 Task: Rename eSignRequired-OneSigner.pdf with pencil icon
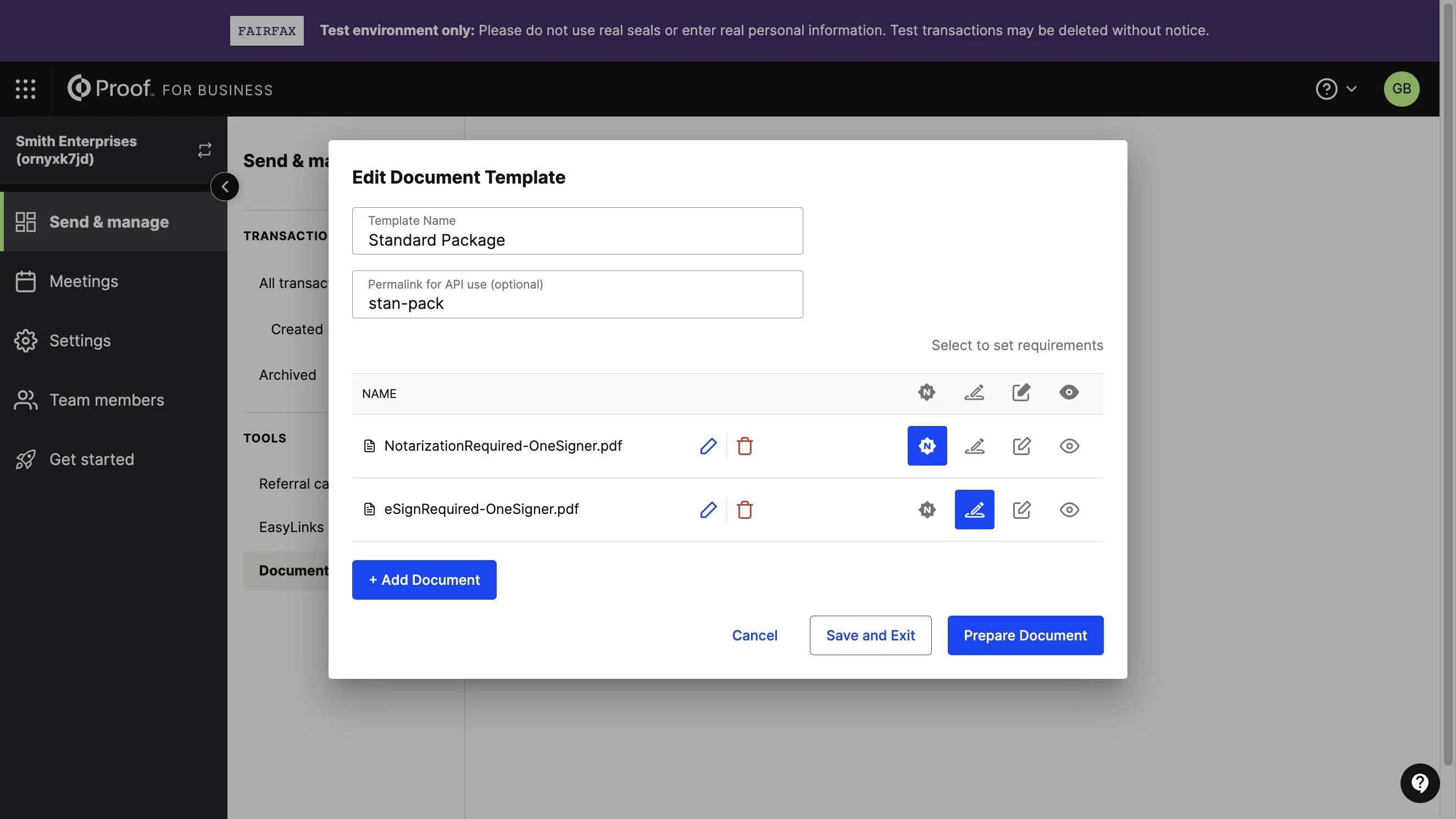[x=708, y=510]
